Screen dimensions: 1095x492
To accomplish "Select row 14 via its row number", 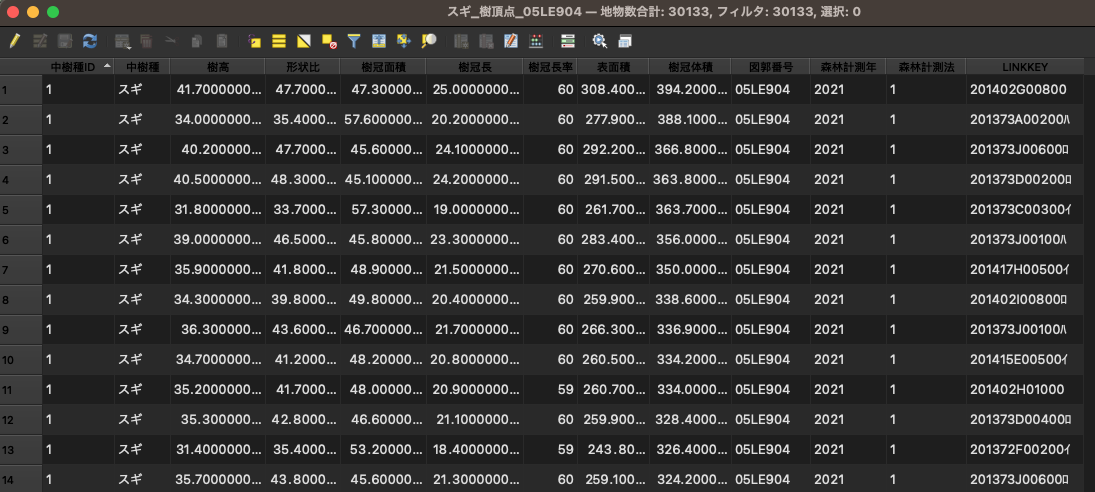I will tap(21, 478).
